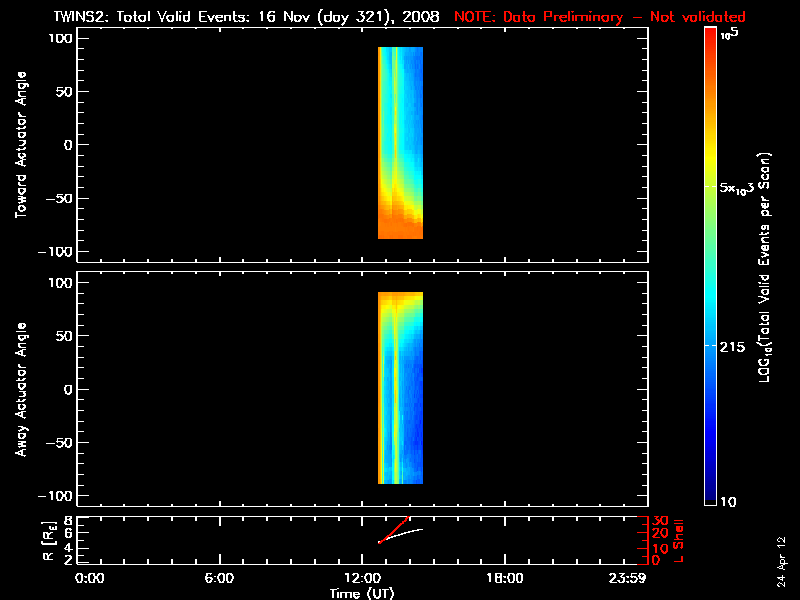This screenshot has height=600, width=800.
Task: Click the data strip in the Away Actuator panel
Action: point(401,388)
